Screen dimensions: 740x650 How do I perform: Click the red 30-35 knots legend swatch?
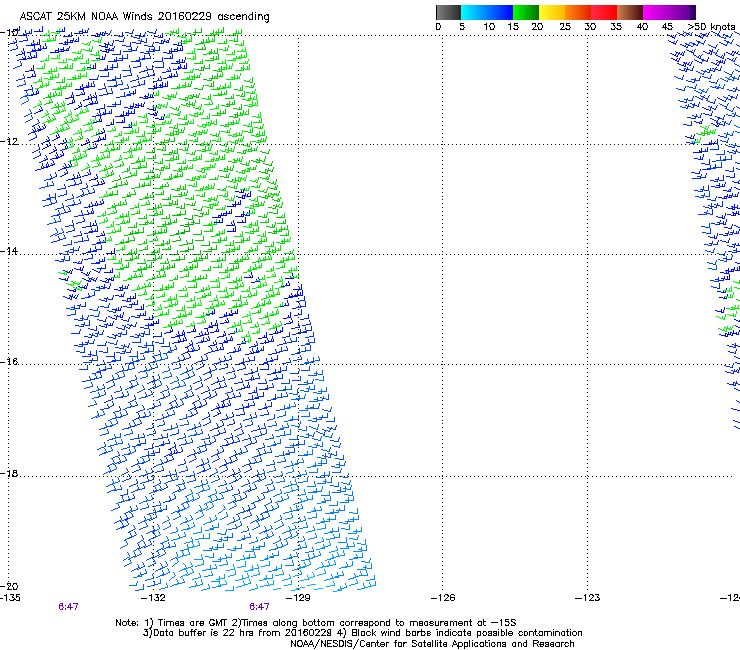coord(604,12)
